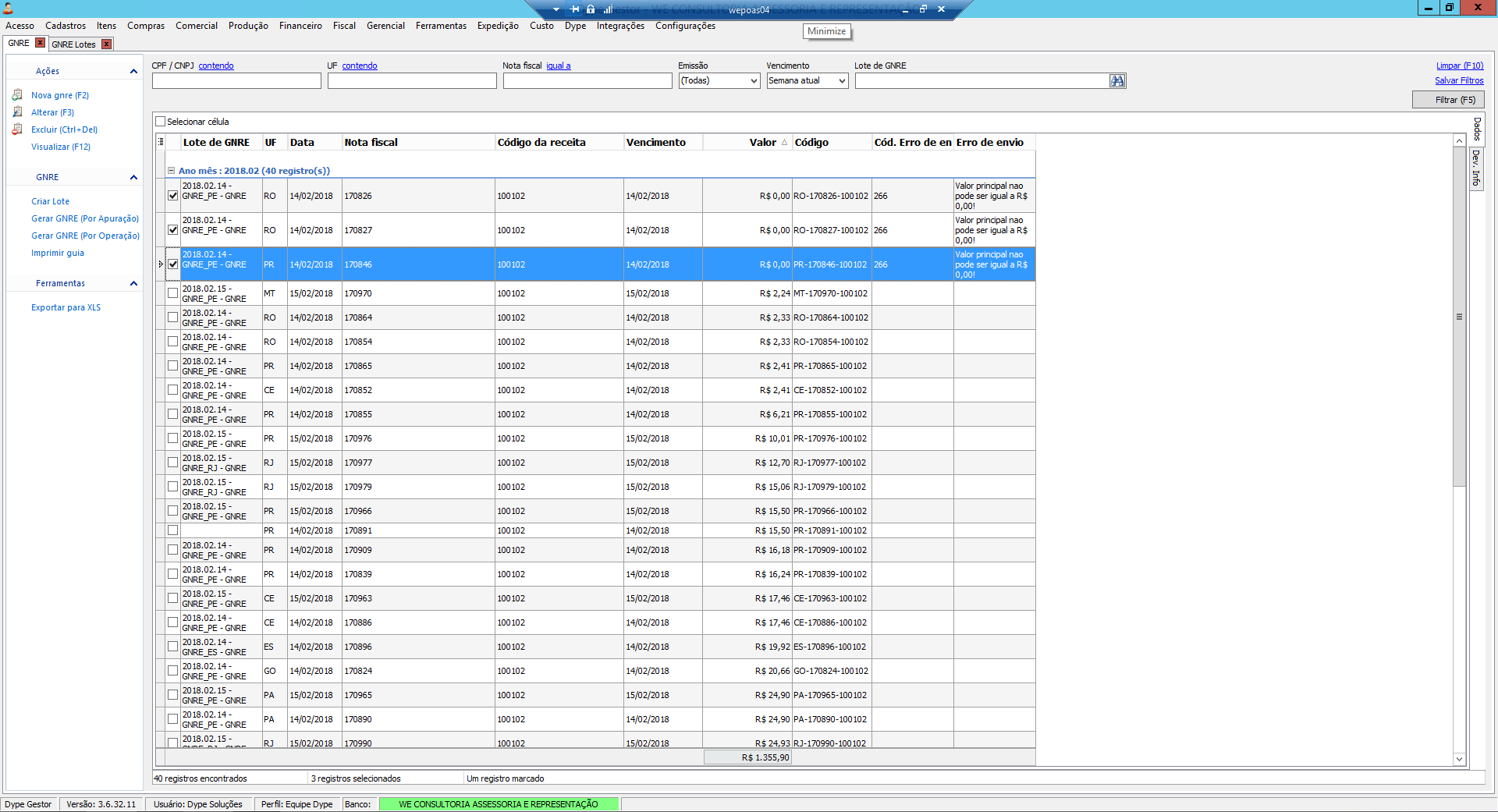1498x812 pixels.
Task: Click the grid scrollbar down arrow
Action: tap(1459, 759)
